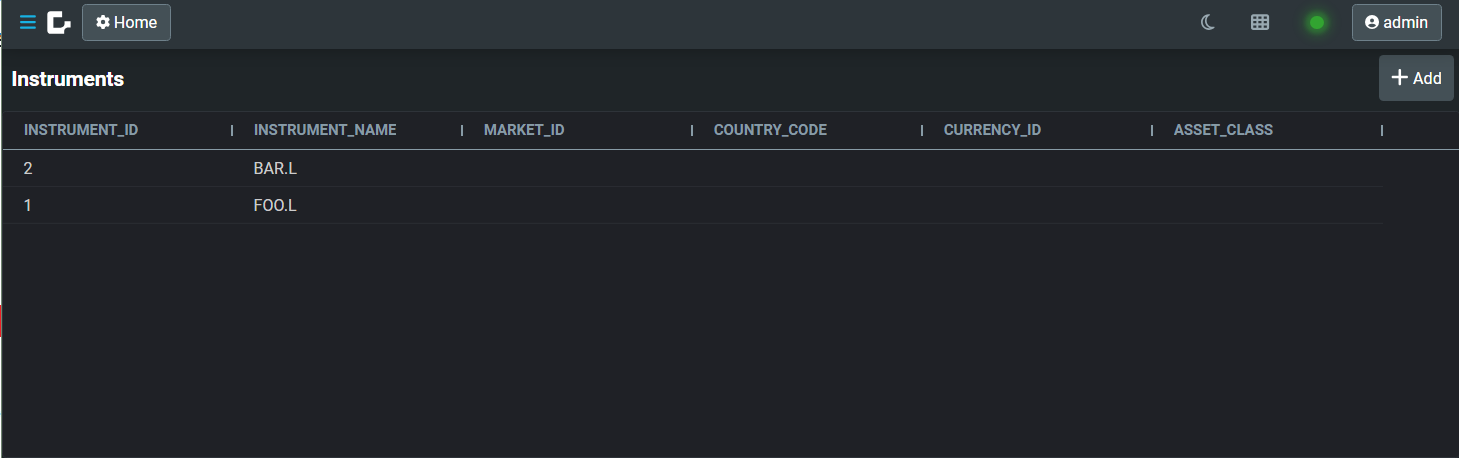Click the green connection status indicator

coord(1317,22)
